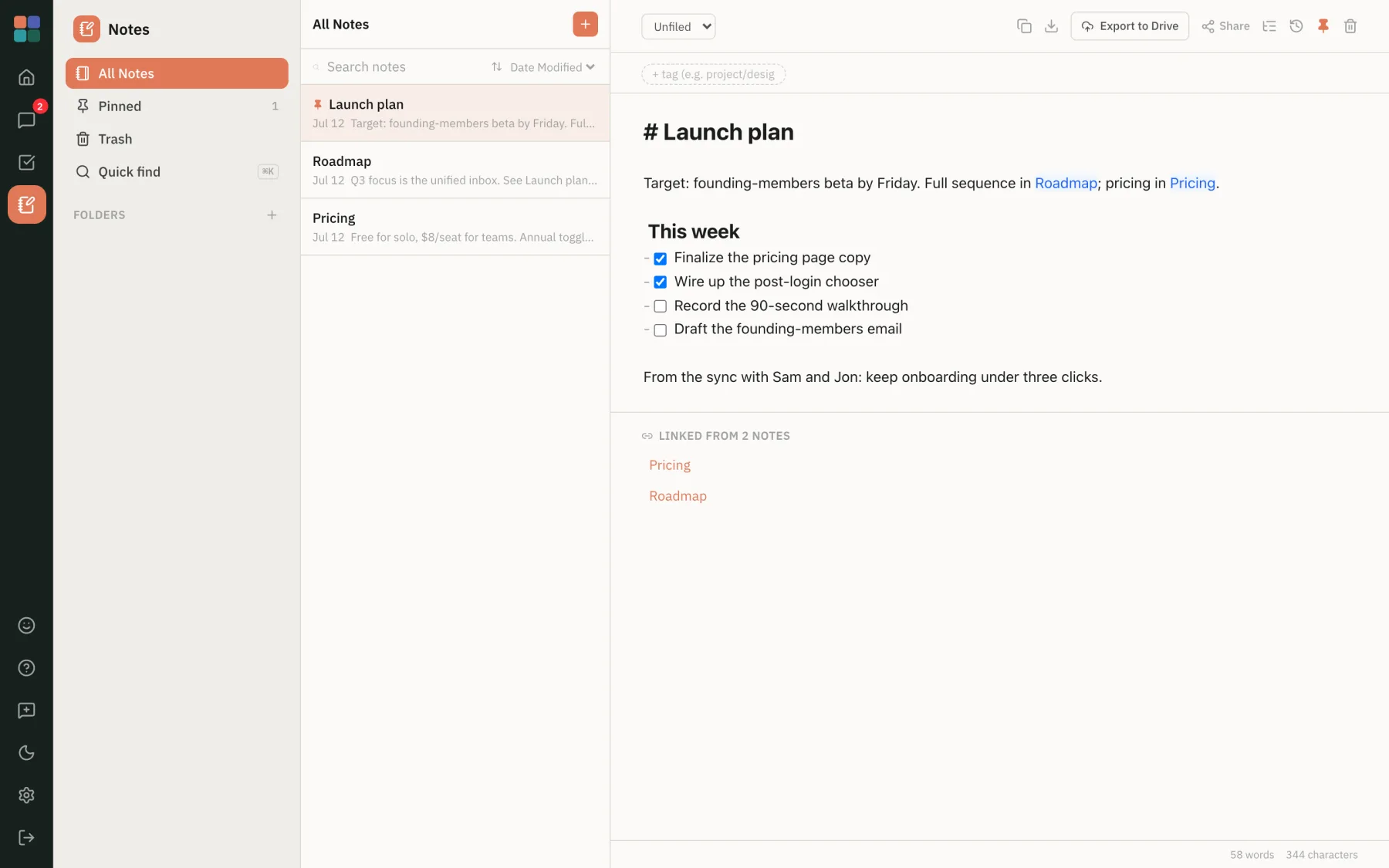
Task: Click 'From the sync with Sam and Jon' line
Action: 873,377
